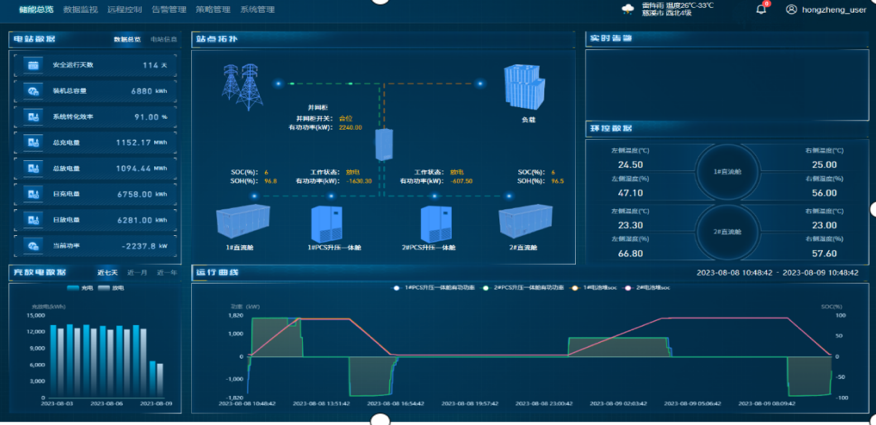
Task: Click the user avatar icon
Action: tap(792, 9)
